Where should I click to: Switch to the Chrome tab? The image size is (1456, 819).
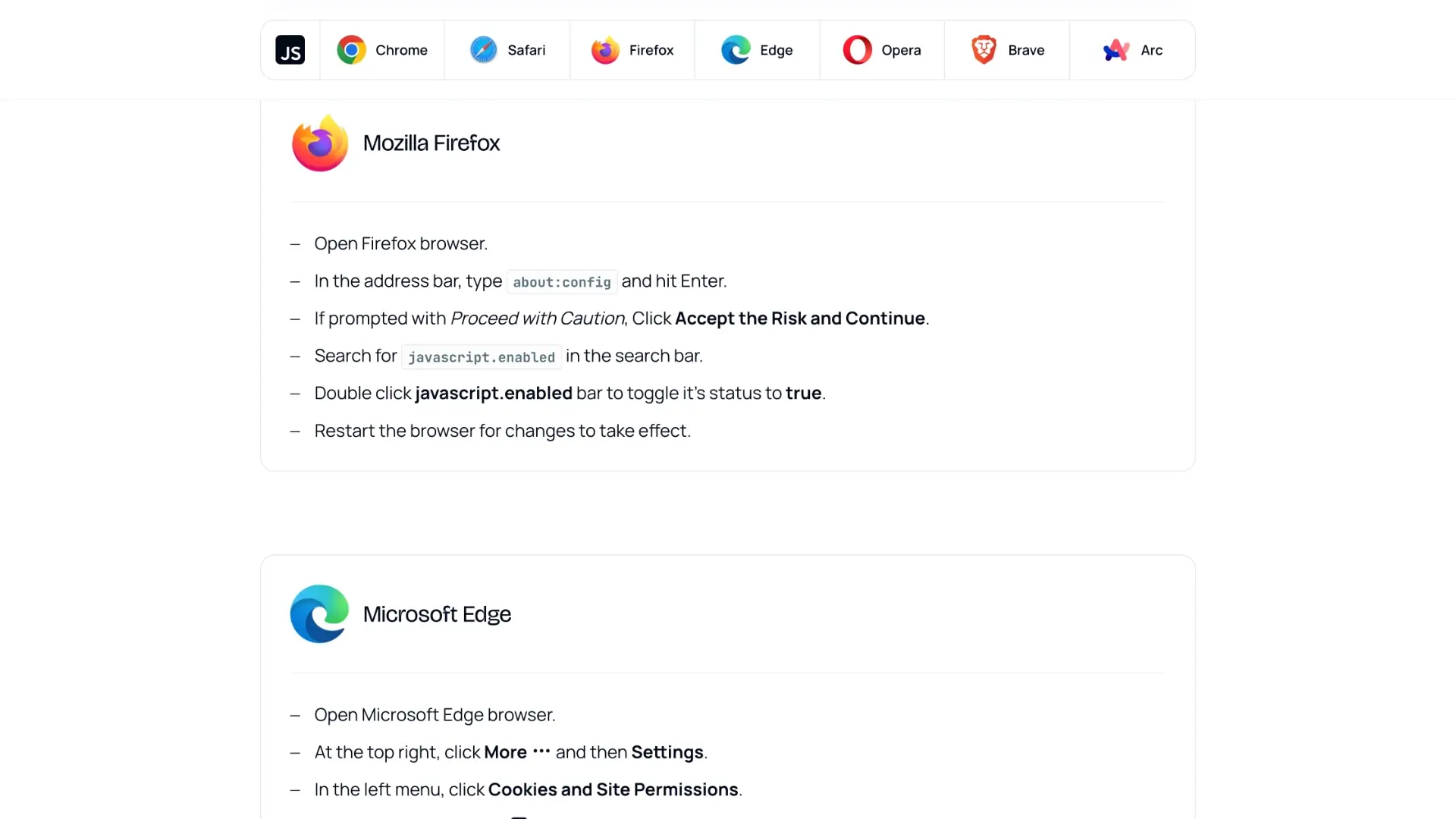point(401,50)
